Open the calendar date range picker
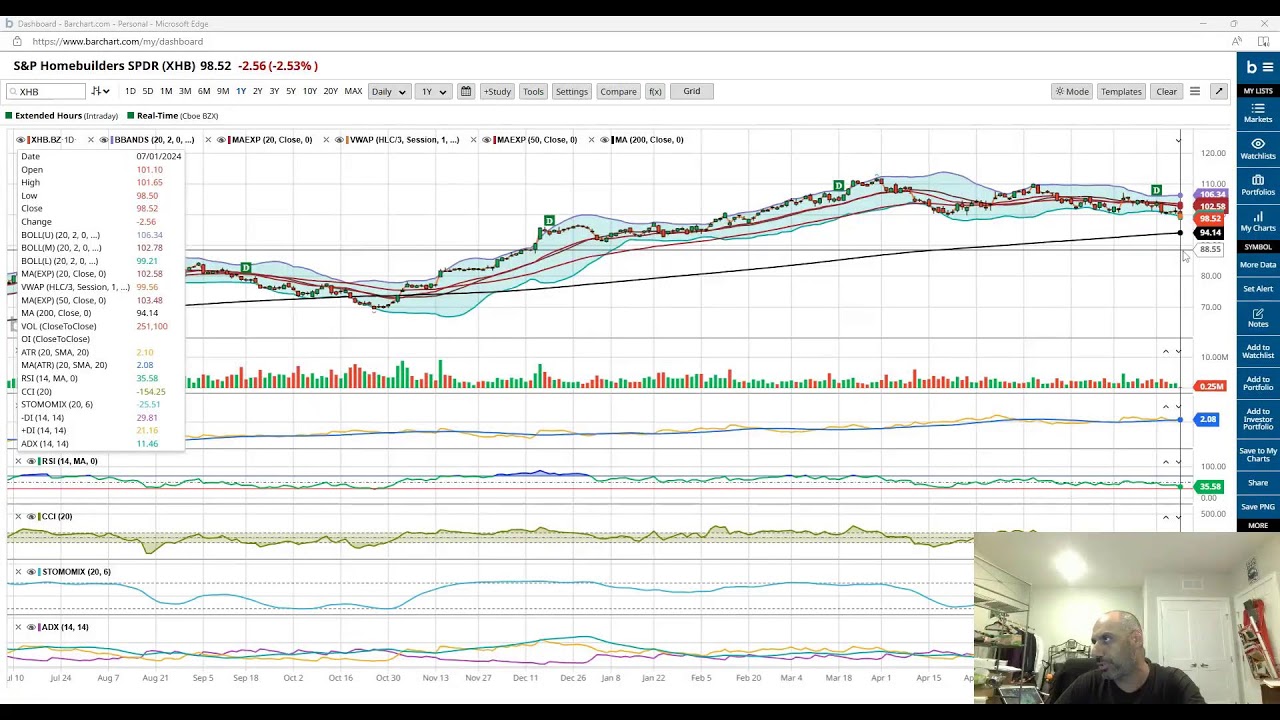 [465, 91]
